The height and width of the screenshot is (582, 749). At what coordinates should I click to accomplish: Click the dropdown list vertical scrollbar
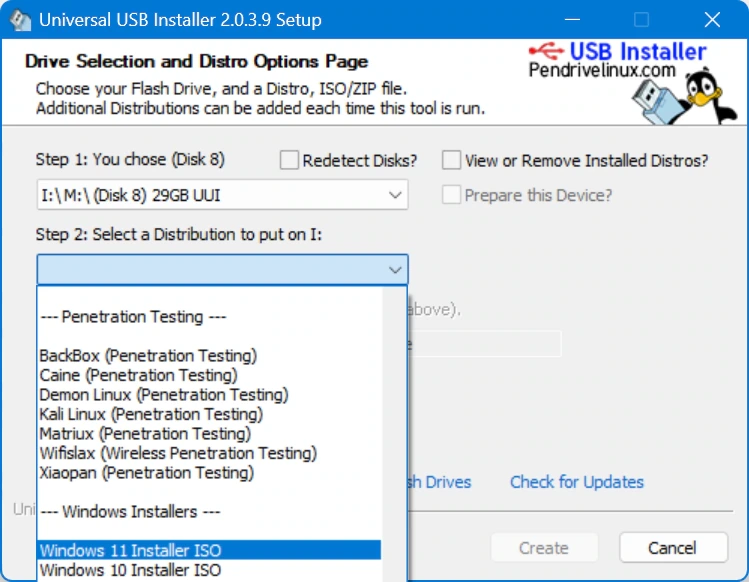coord(395,434)
